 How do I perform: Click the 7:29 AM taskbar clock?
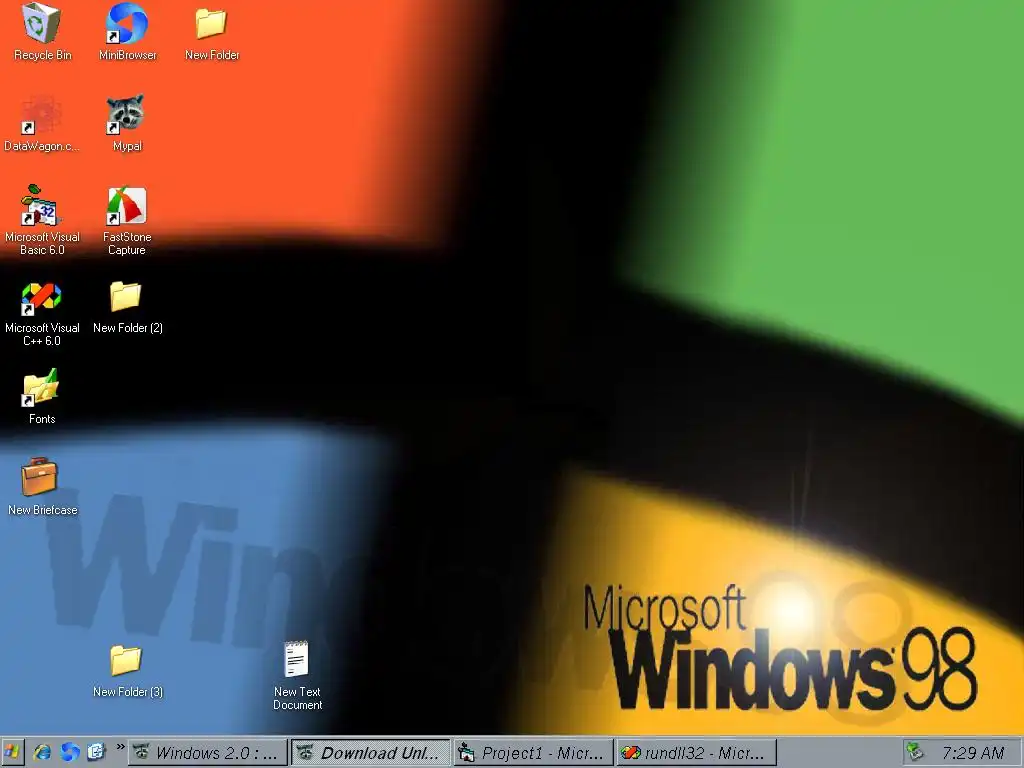[972, 753]
